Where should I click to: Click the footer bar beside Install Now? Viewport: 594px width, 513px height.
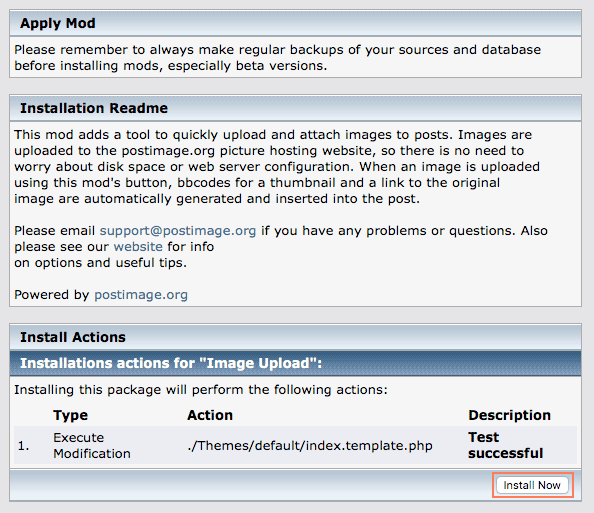pos(250,485)
